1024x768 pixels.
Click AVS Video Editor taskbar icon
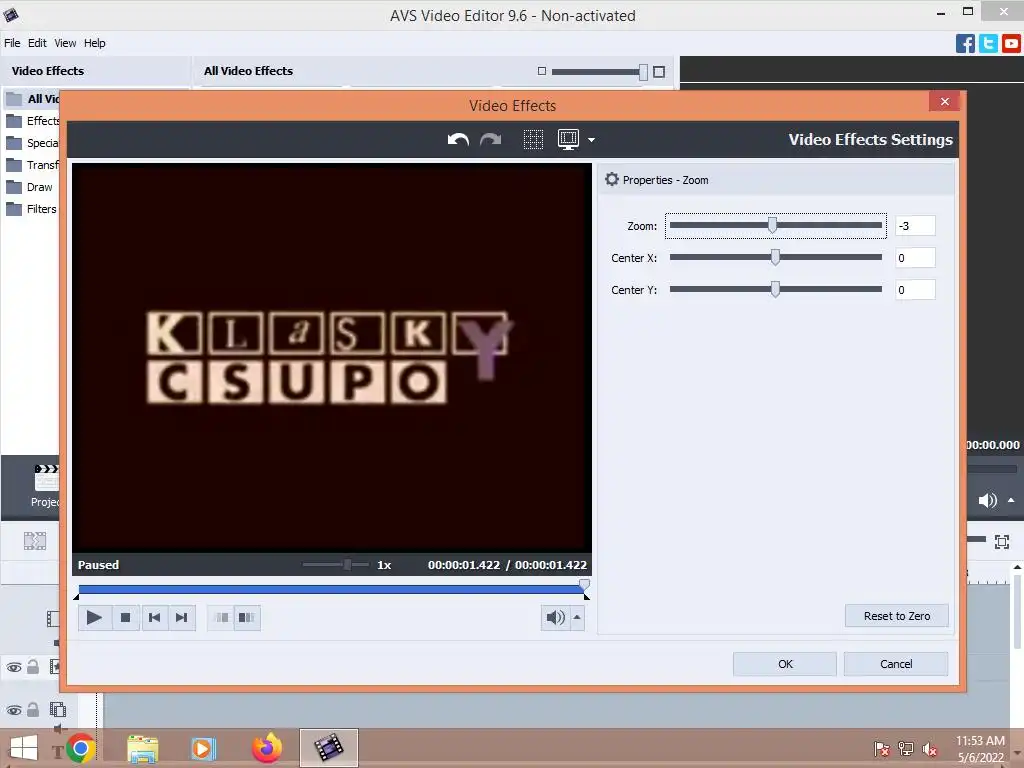(328, 748)
